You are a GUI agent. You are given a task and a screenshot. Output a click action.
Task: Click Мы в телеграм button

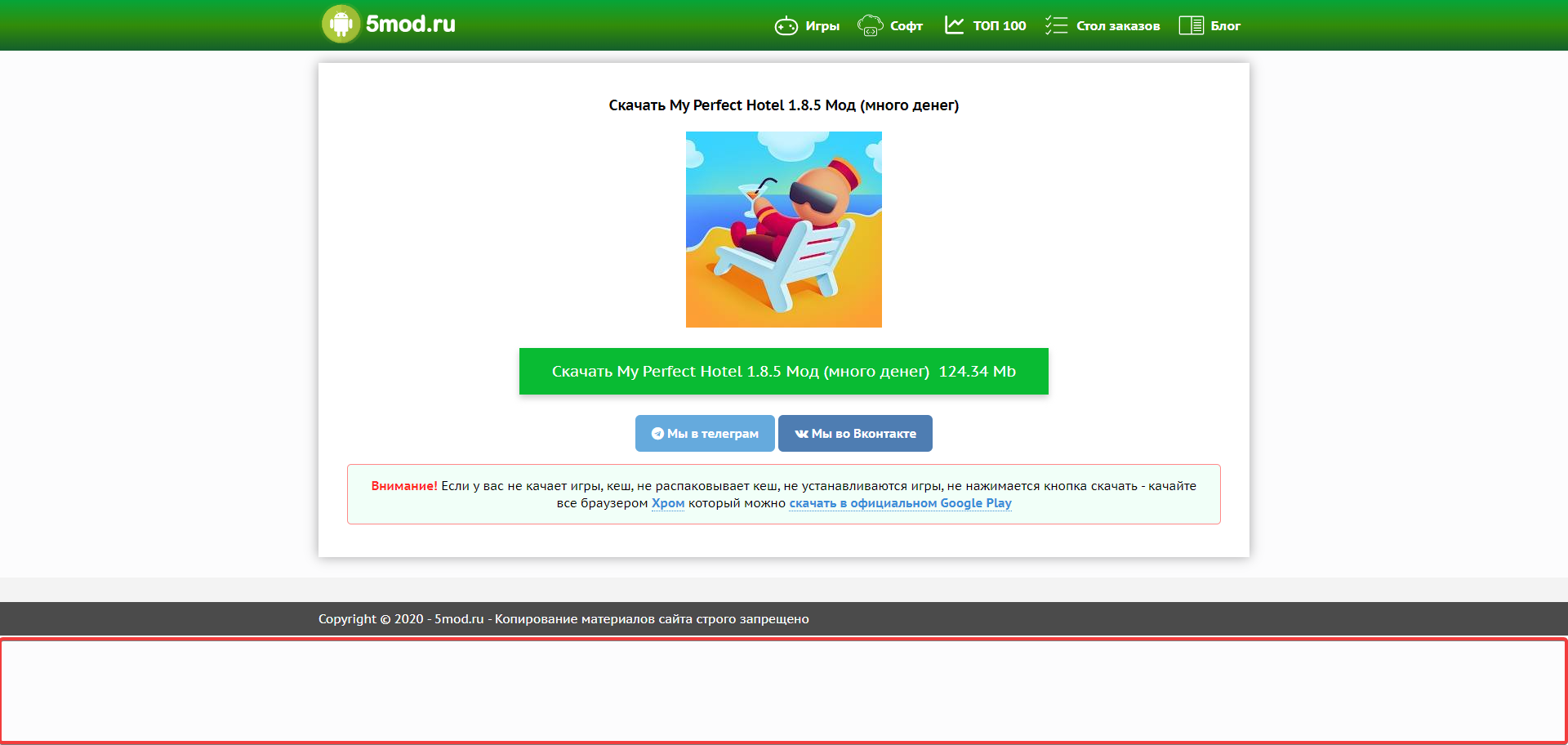click(x=705, y=433)
